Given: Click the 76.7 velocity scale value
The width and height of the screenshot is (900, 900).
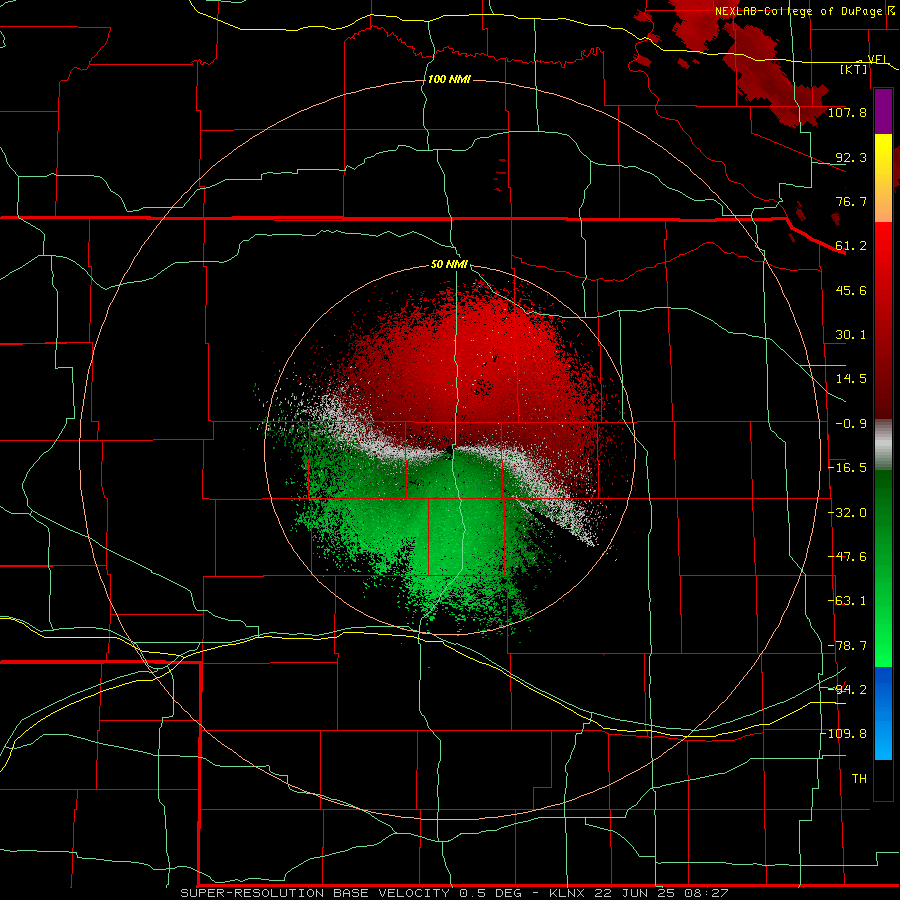Looking at the screenshot, I should coord(851,201).
